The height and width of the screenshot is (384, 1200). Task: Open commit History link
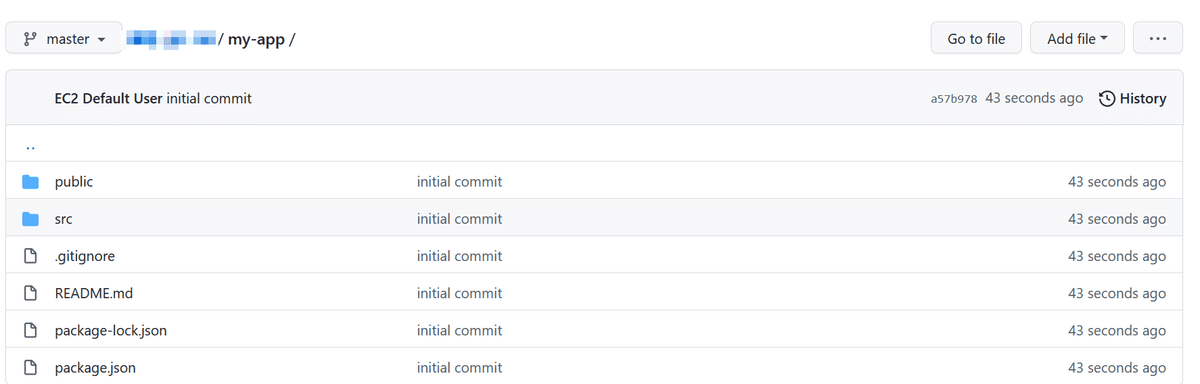[1133, 98]
